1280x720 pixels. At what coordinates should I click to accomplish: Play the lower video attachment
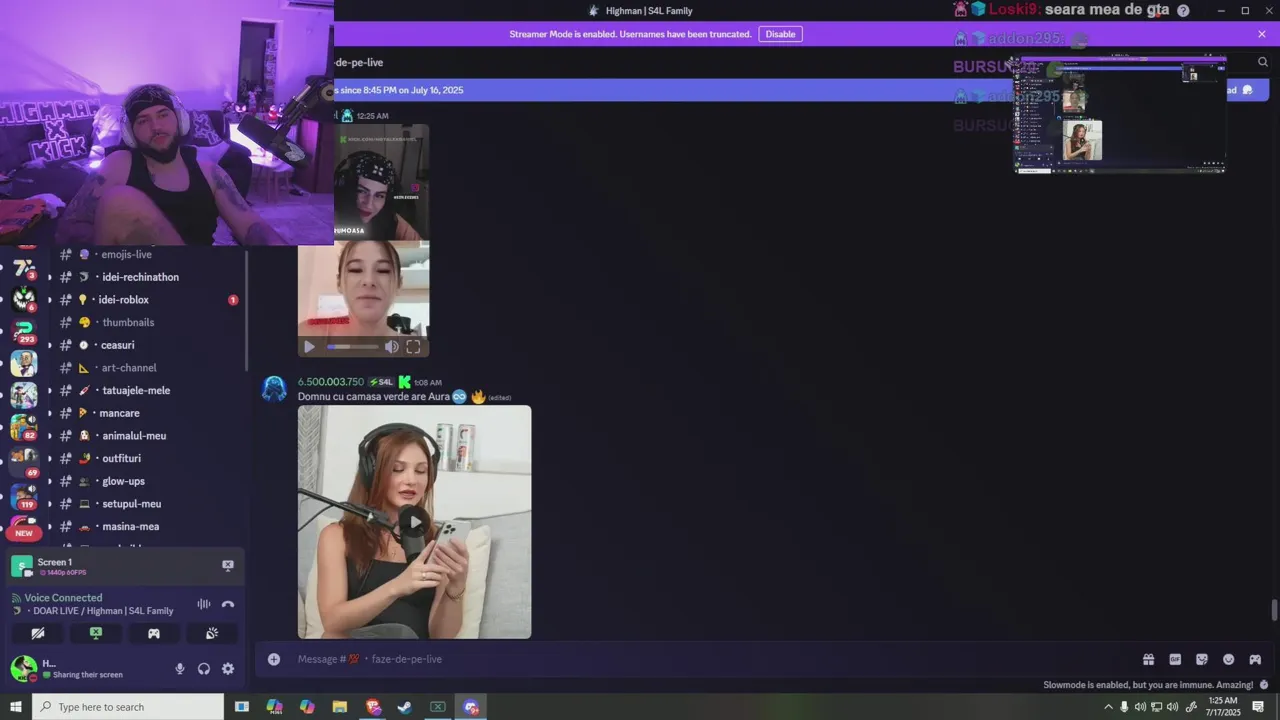pyautogui.click(x=414, y=521)
